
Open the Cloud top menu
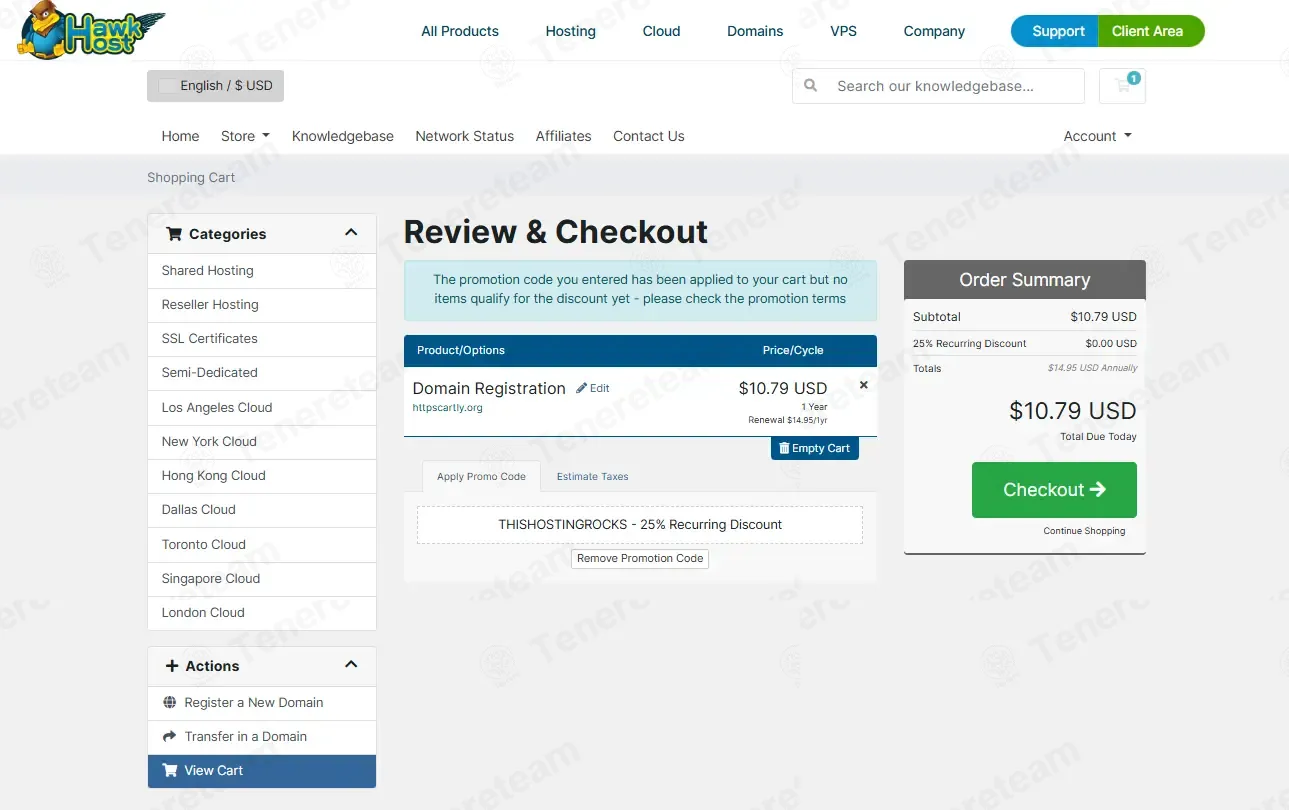661,31
